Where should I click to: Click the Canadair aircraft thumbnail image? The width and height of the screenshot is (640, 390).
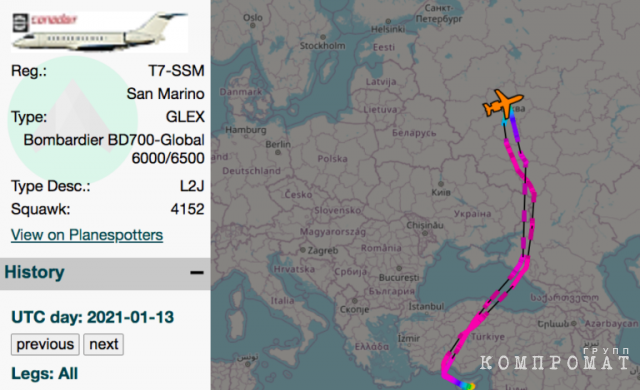(100, 32)
